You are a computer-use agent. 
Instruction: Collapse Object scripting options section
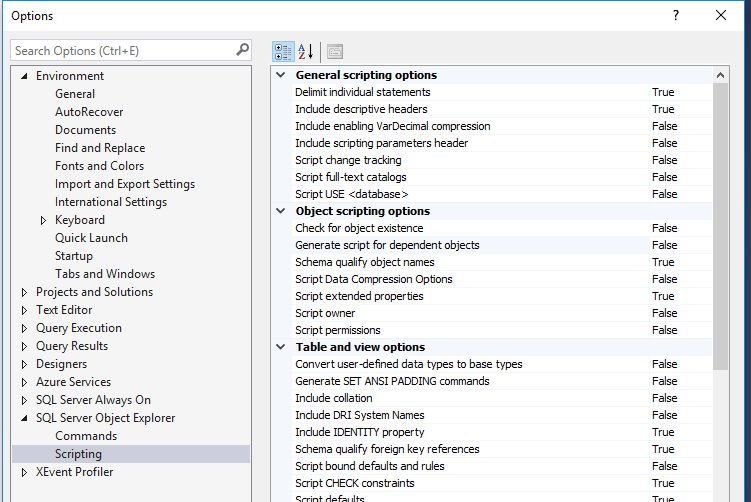pos(281,211)
